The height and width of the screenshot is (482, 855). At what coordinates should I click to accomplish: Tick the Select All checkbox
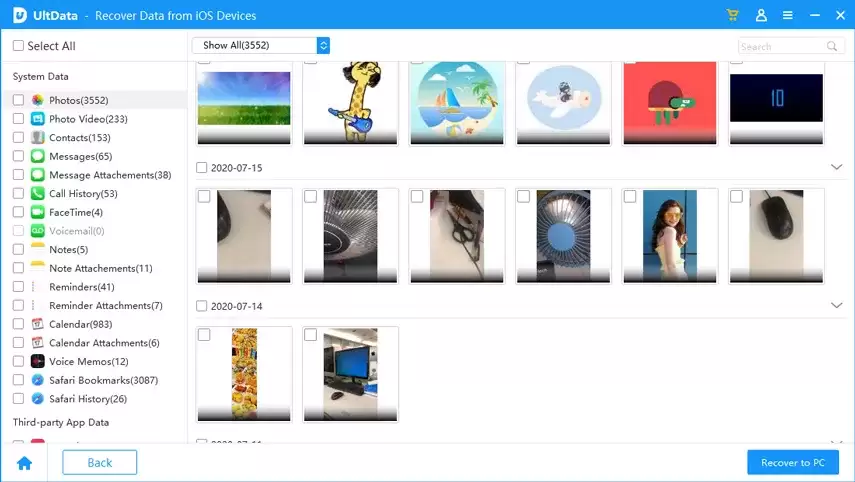(18, 46)
